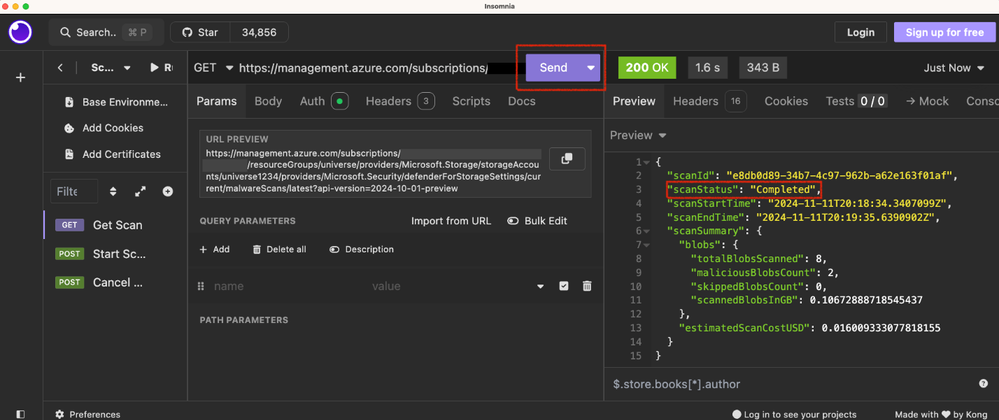999x420 pixels.
Task: Click the Insomnia logo icon
Action: (20, 32)
